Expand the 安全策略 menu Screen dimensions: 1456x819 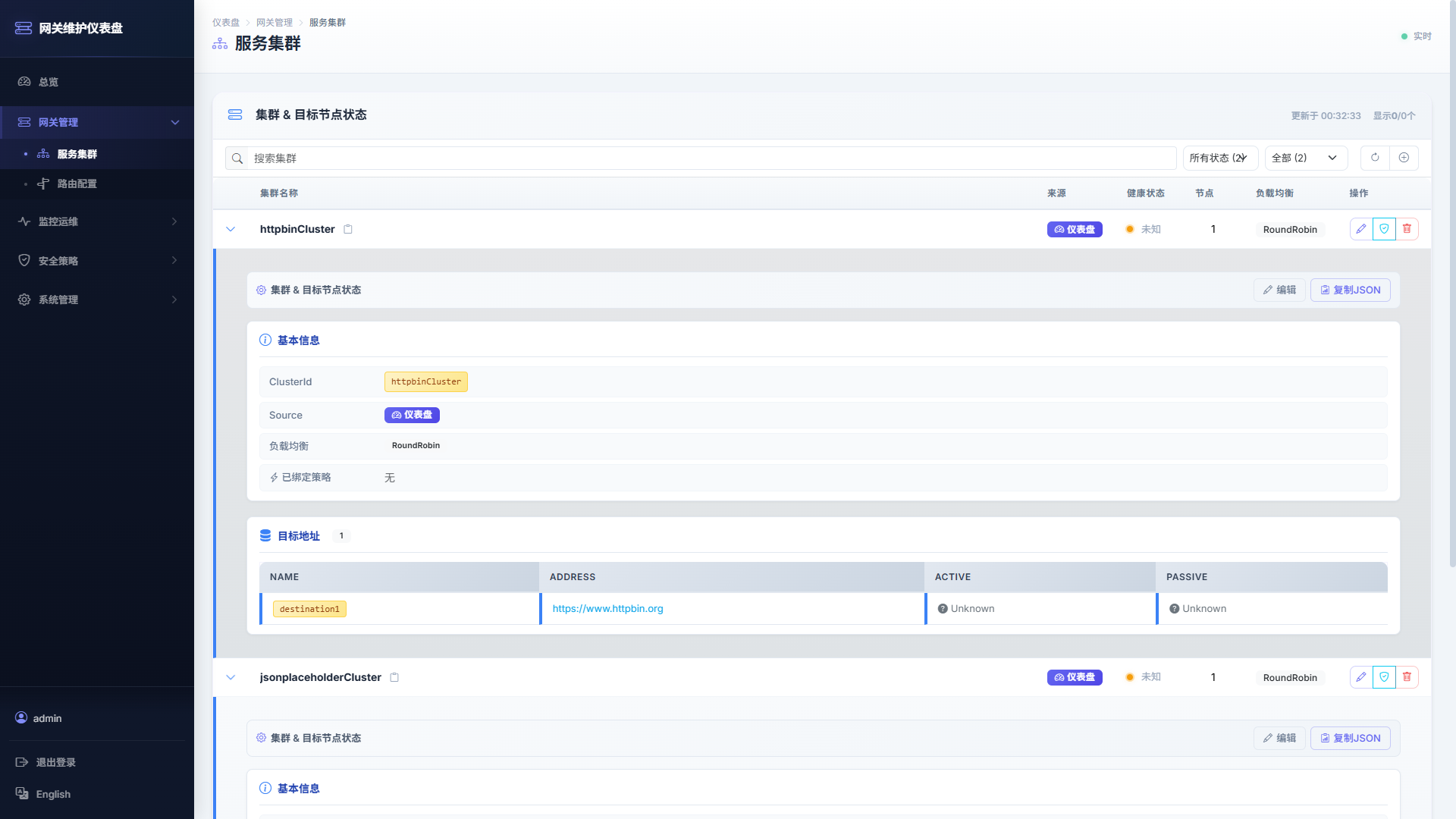(x=97, y=261)
